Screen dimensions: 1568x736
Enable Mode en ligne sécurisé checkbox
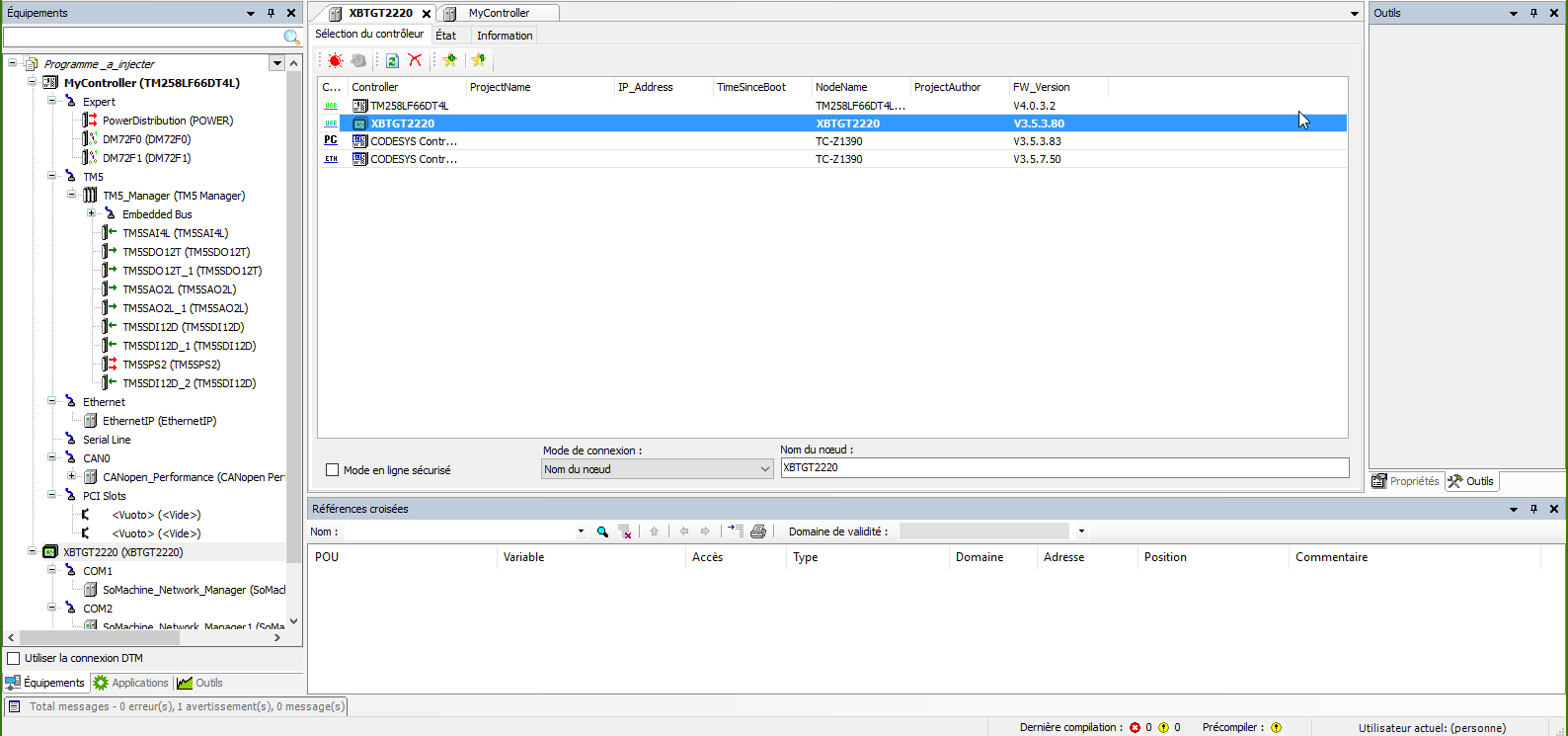click(x=333, y=470)
